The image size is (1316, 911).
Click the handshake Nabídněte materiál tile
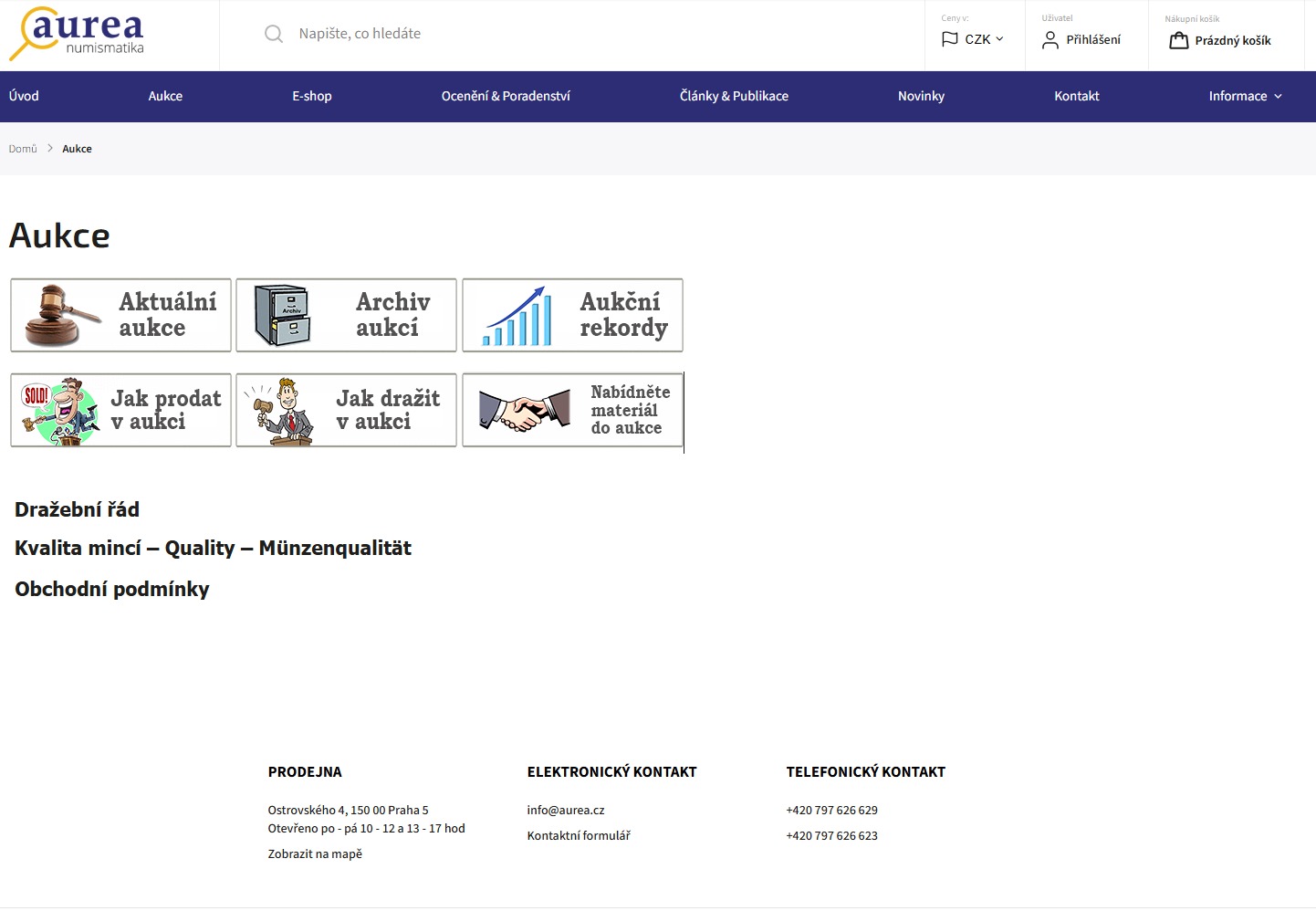pos(572,410)
